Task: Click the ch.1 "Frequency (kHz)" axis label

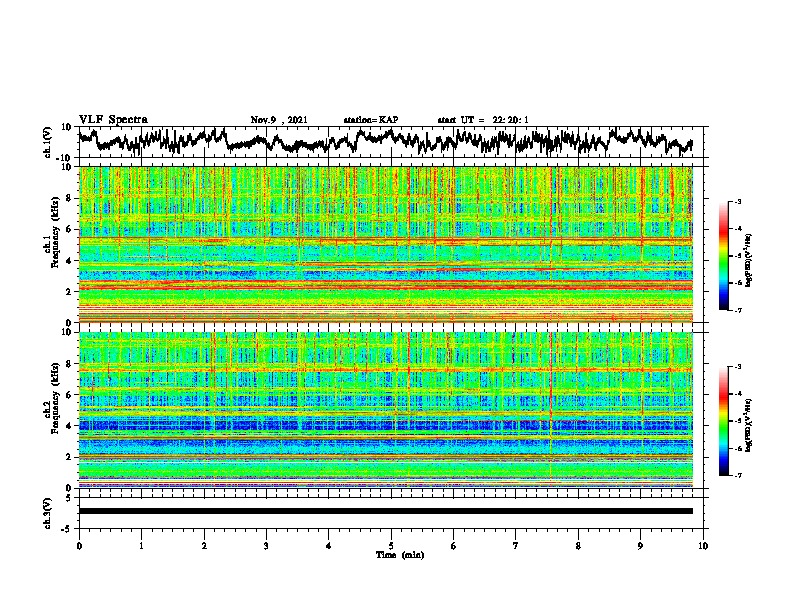Action: (x=55, y=232)
